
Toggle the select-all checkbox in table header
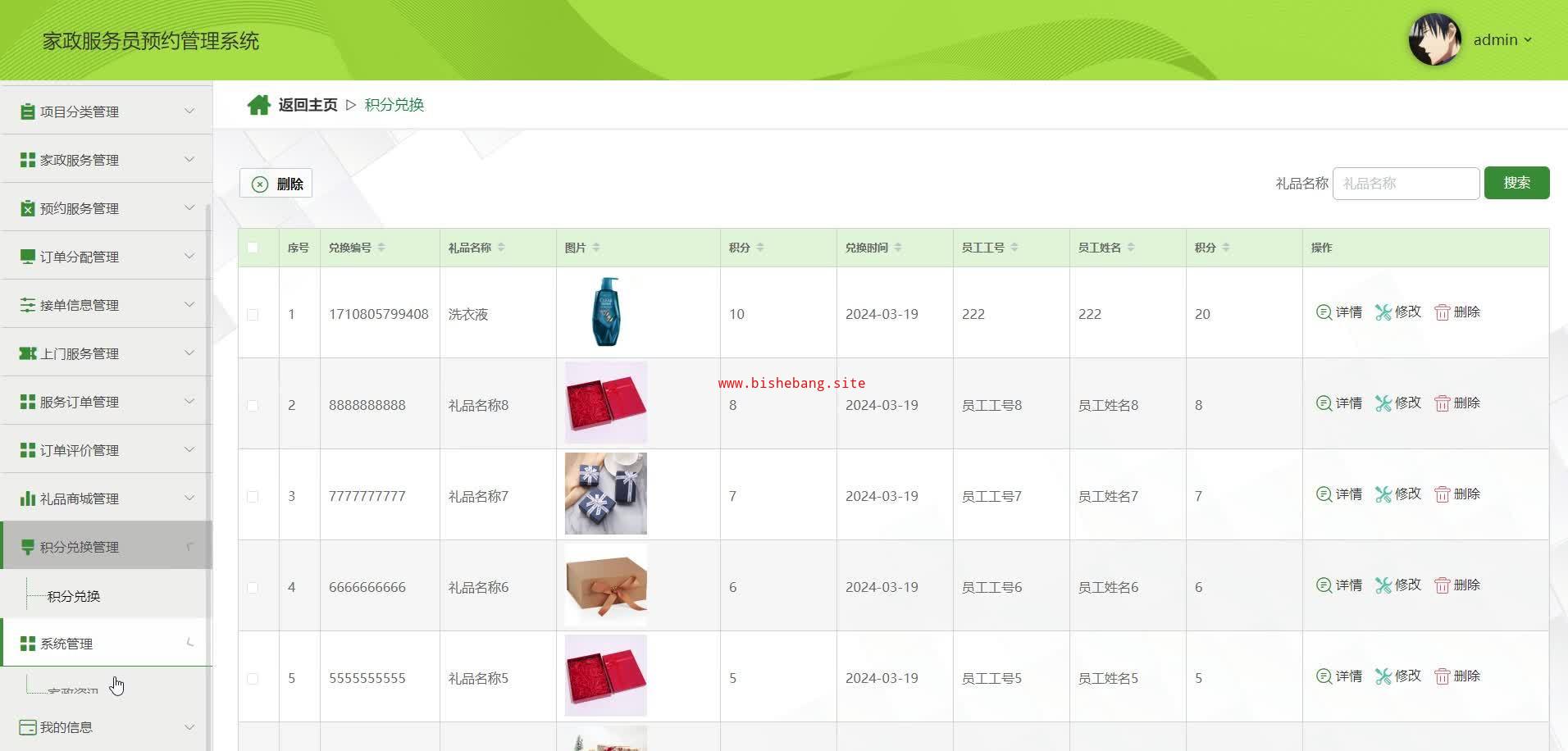[x=253, y=248]
